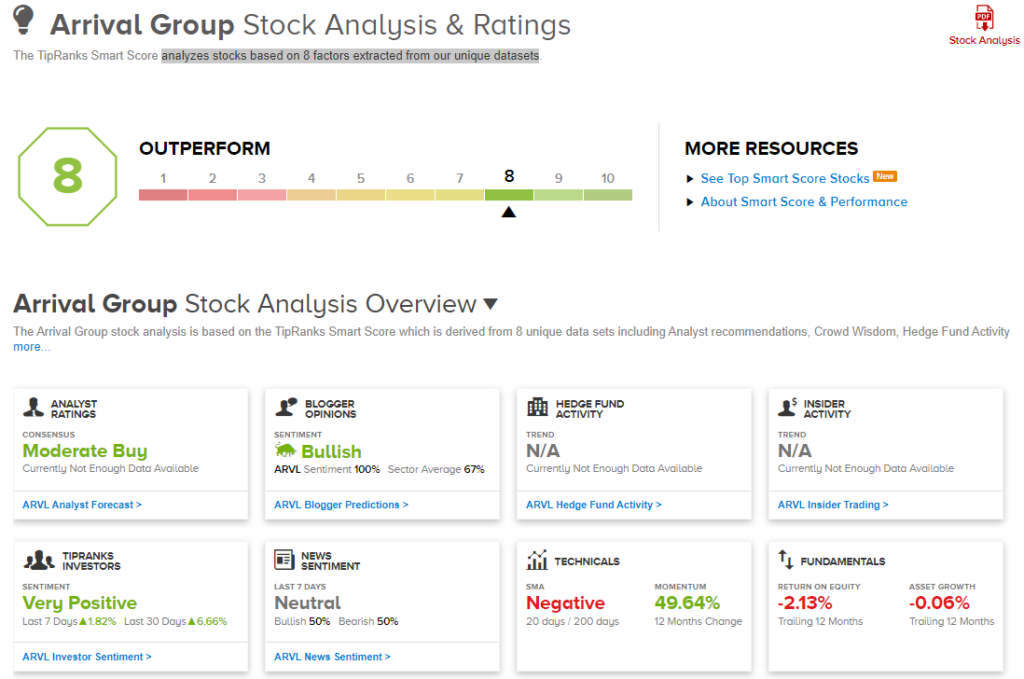This screenshot has height=679, width=1024.
Task: Follow the ARVL Insider Trading link
Action: (x=833, y=505)
